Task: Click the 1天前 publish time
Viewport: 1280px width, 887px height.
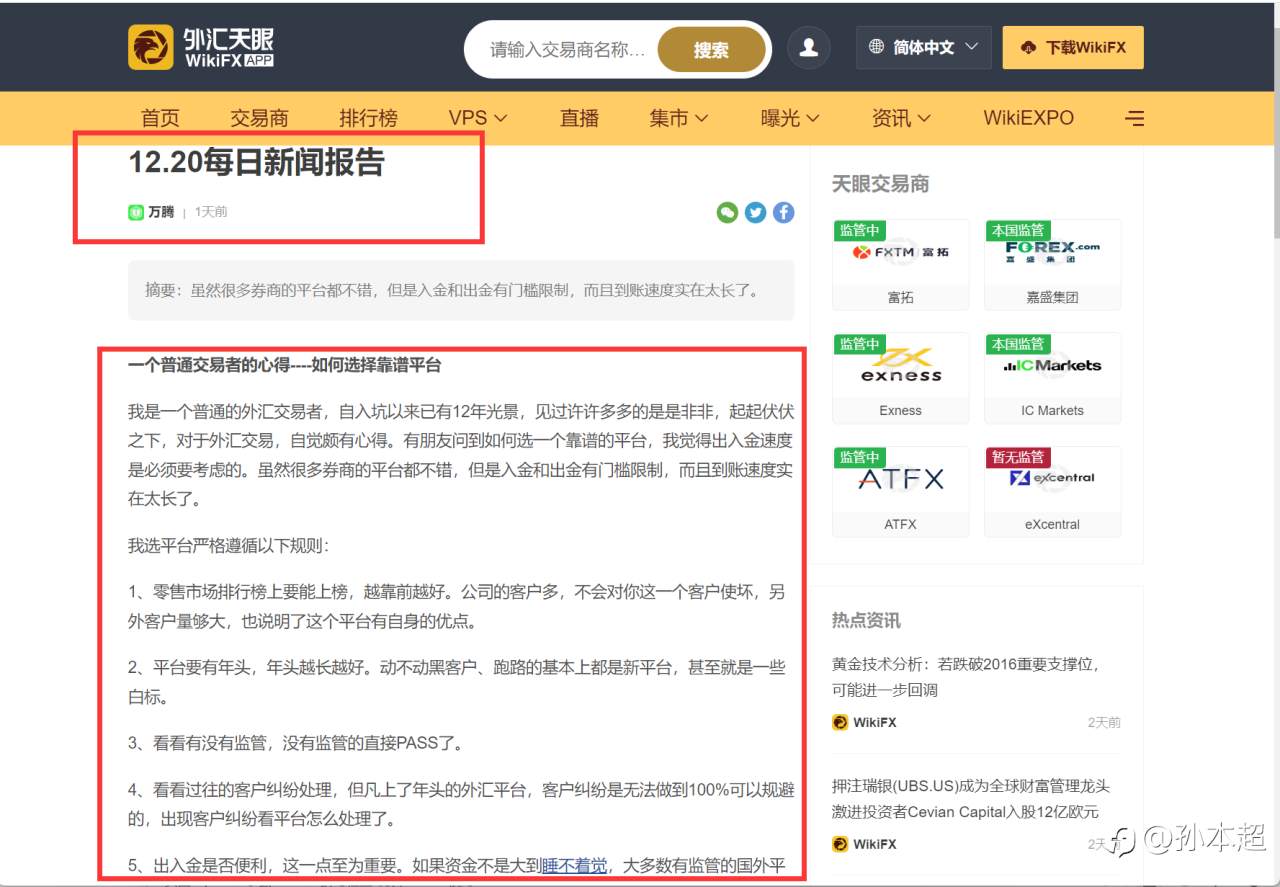Action: pyautogui.click(x=211, y=212)
